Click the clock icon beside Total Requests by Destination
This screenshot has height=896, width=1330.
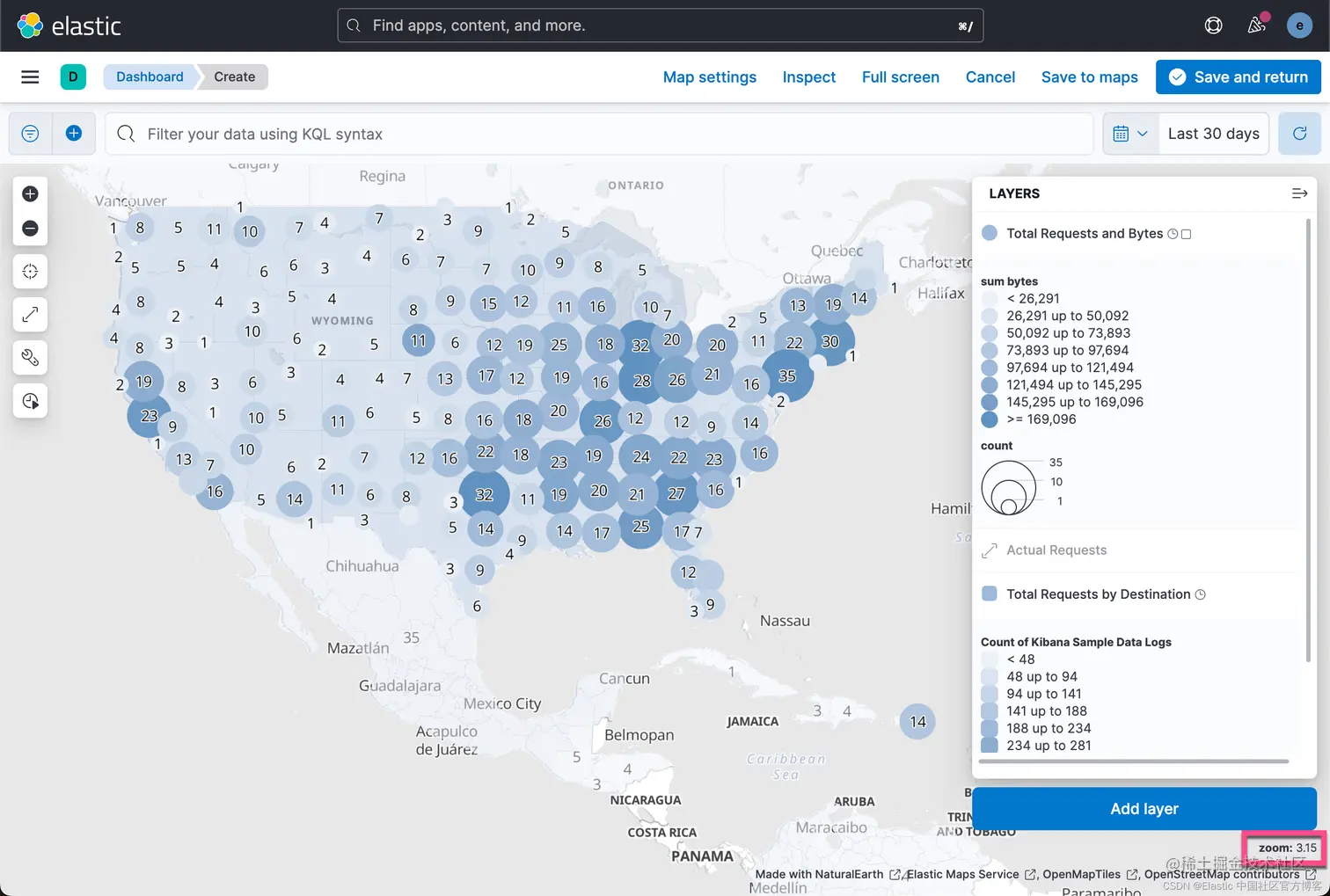1201,595
